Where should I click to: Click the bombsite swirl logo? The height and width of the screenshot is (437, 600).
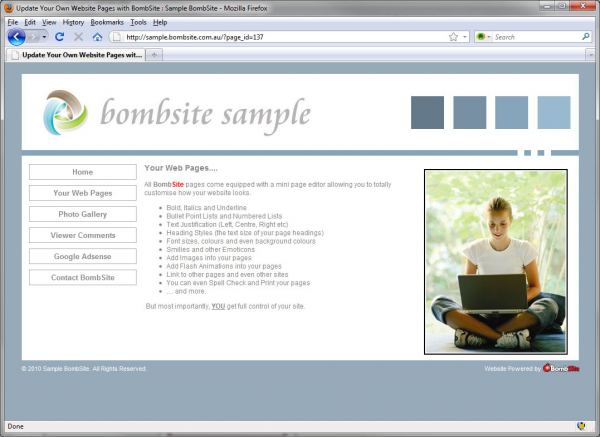(65, 112)
